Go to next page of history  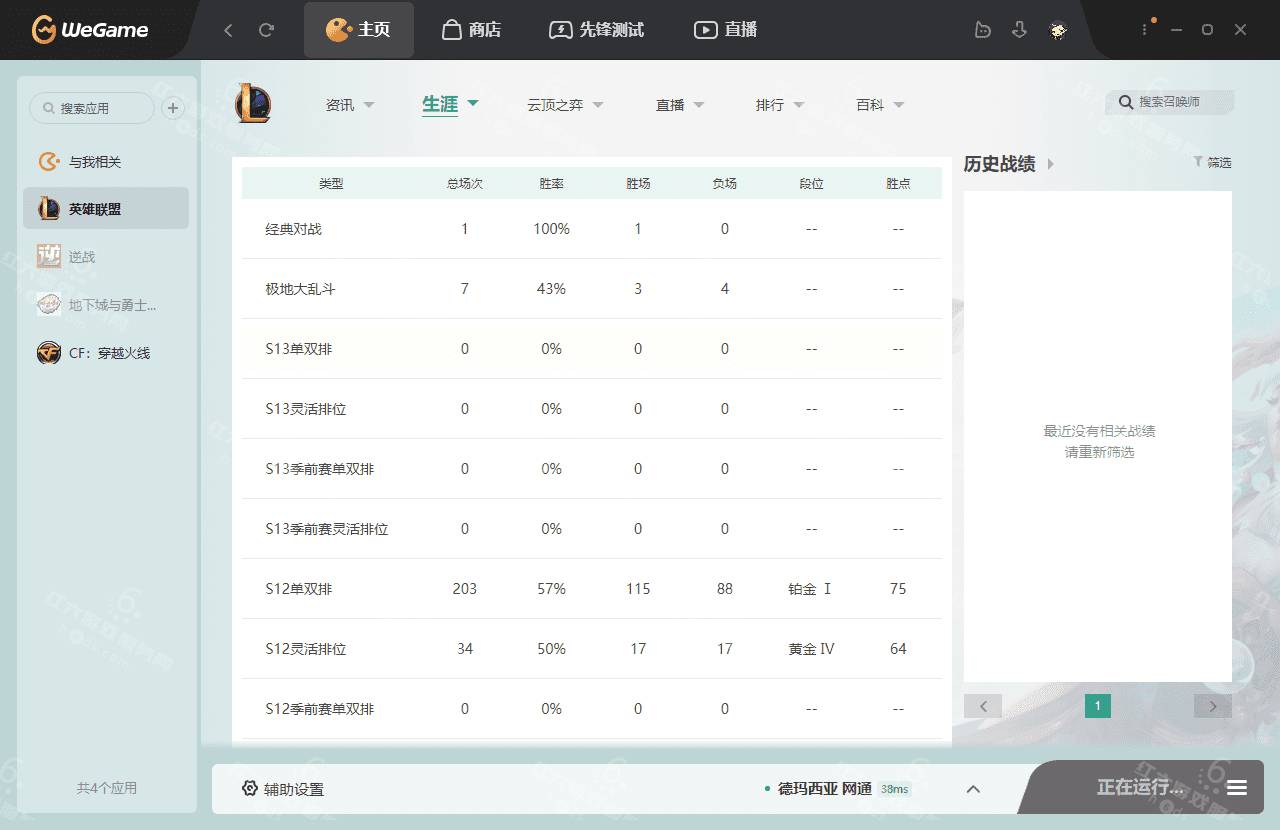tap(1213, 706)
